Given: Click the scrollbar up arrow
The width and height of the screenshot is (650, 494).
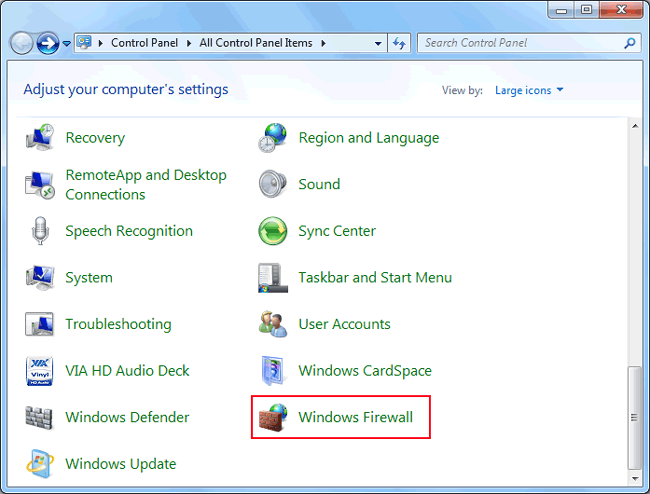Looking at the screenshot, I should 635,126.
